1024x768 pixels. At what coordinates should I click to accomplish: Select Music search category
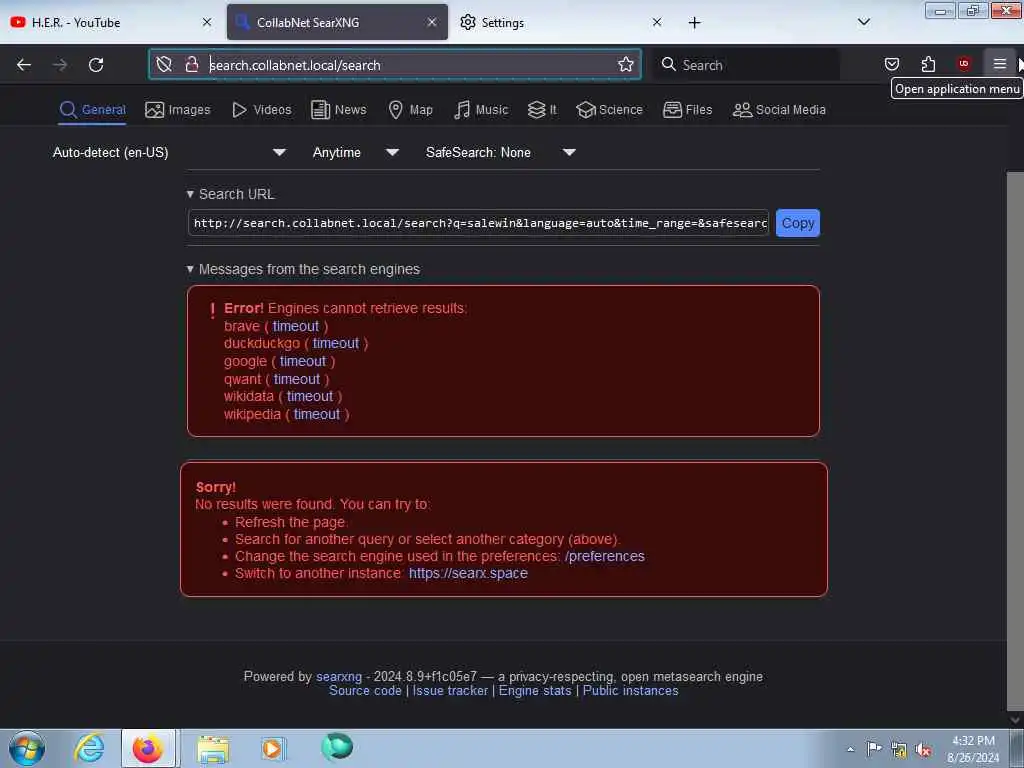tap(481, 110)
